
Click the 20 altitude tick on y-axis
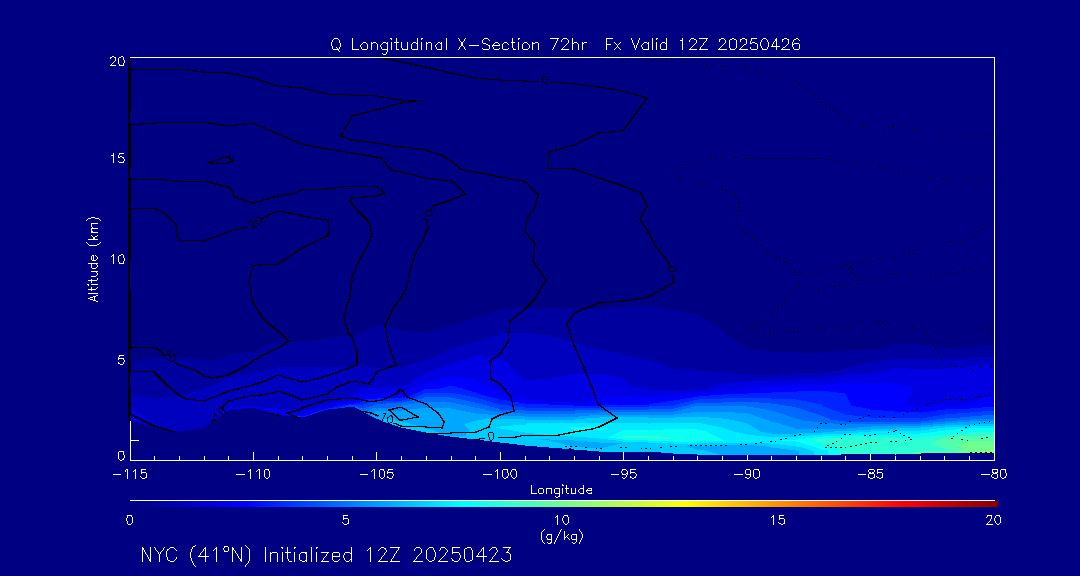(115, 61)
